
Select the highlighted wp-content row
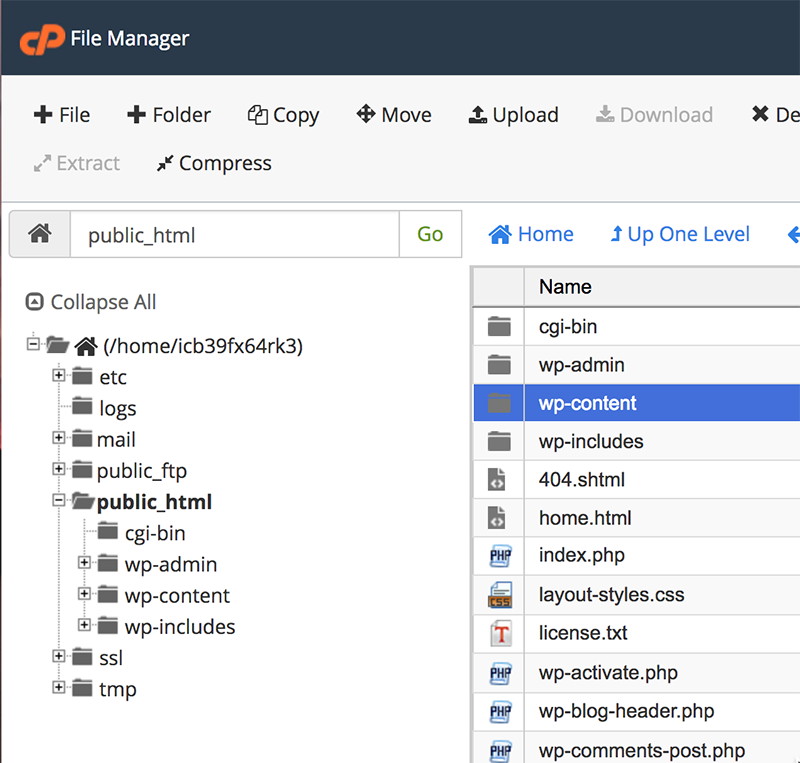coord(637,403)
